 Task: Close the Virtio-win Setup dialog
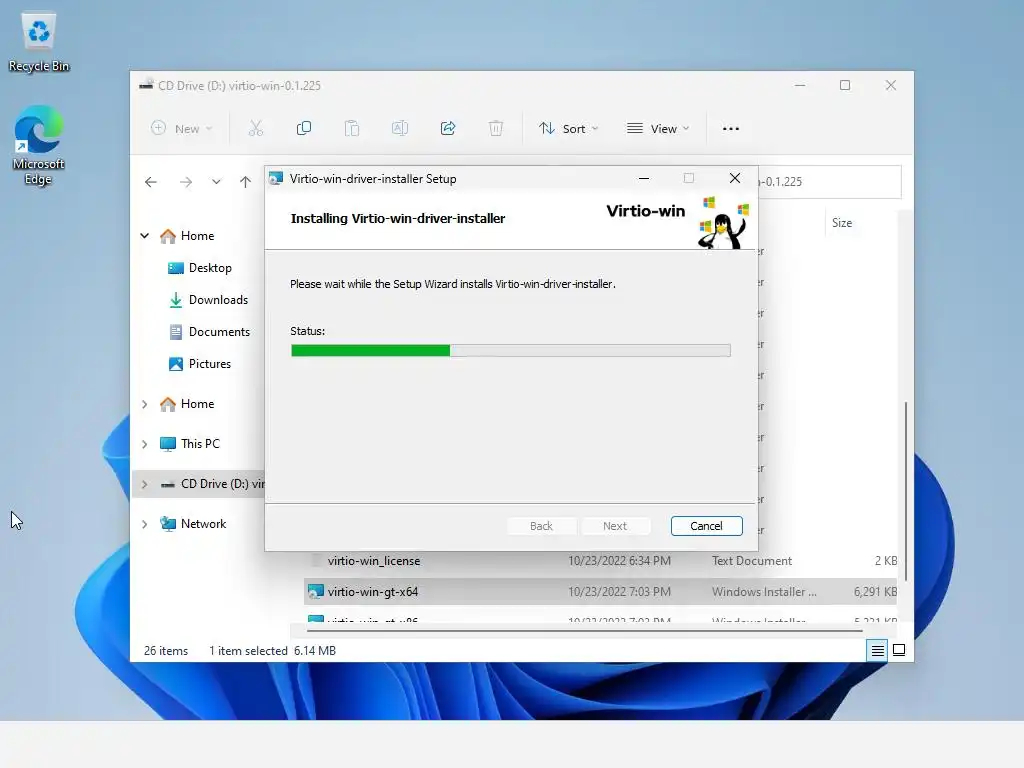tap(735, 178)
